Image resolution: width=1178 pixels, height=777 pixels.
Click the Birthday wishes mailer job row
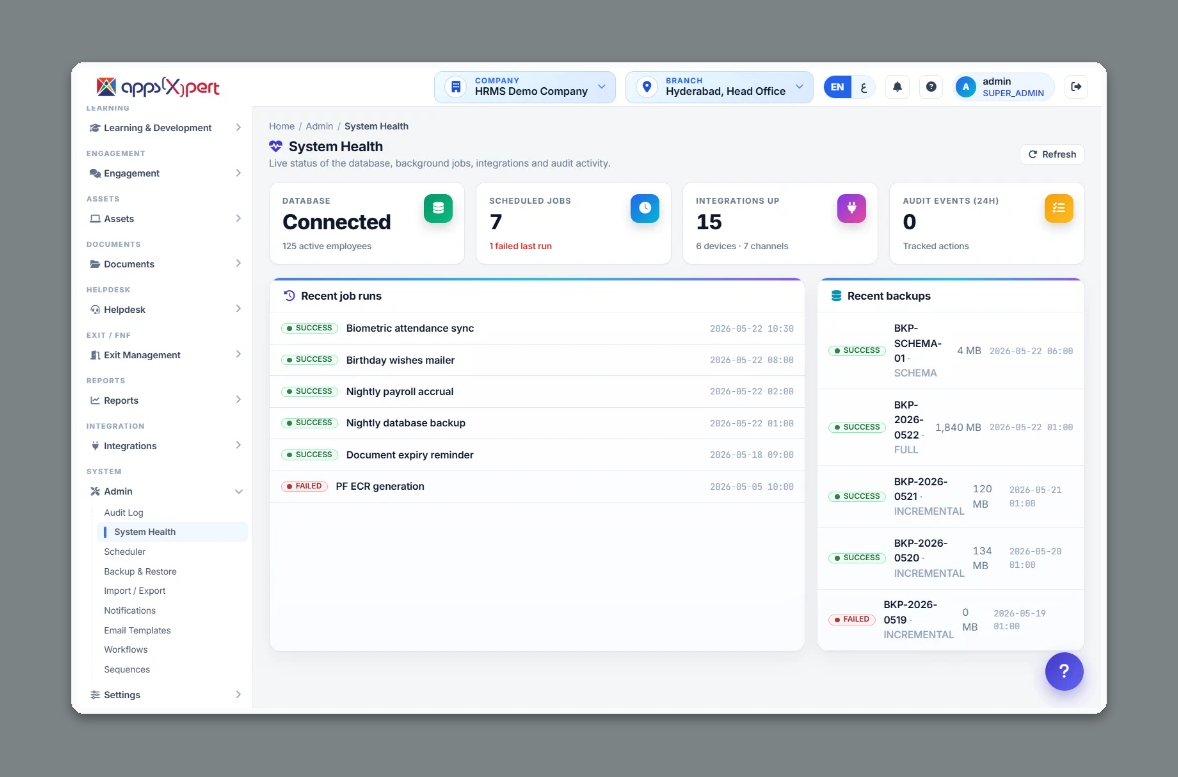coord(537,360)
